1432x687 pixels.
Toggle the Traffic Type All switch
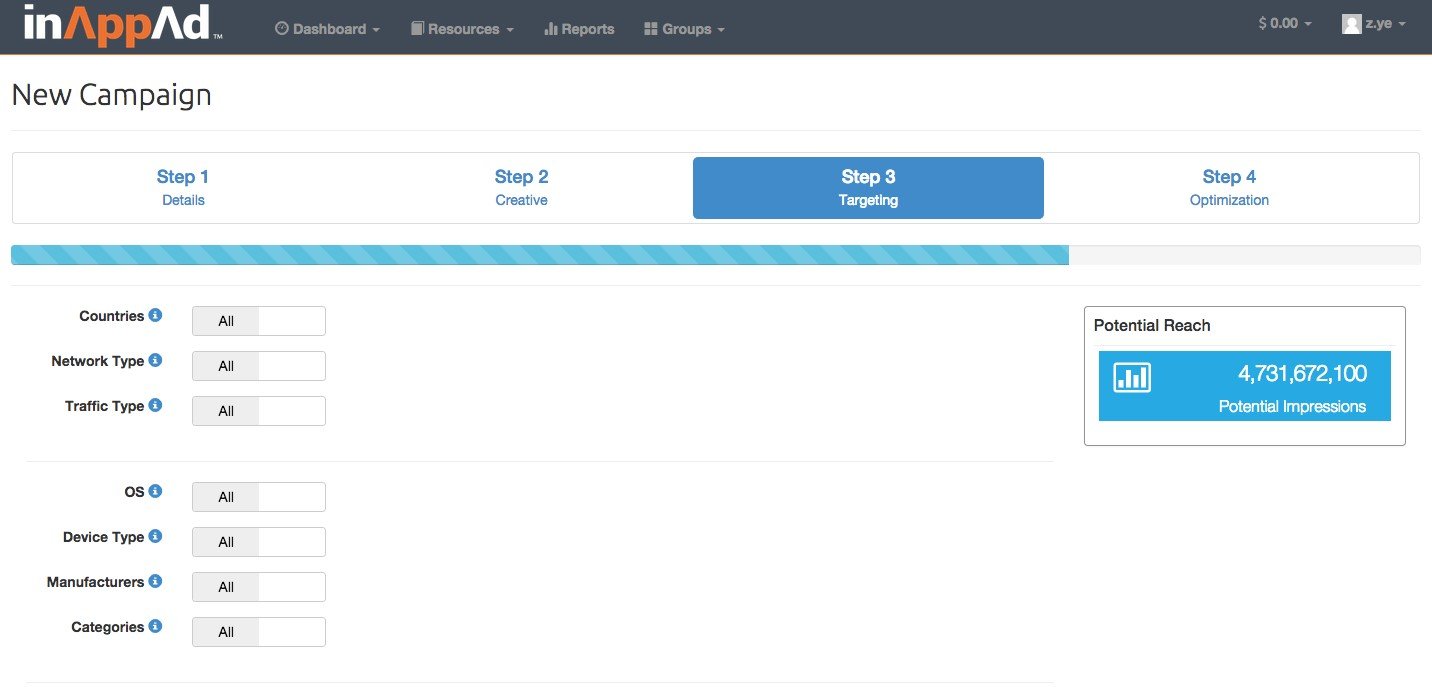pyautogui.click(x=259, y=411)
